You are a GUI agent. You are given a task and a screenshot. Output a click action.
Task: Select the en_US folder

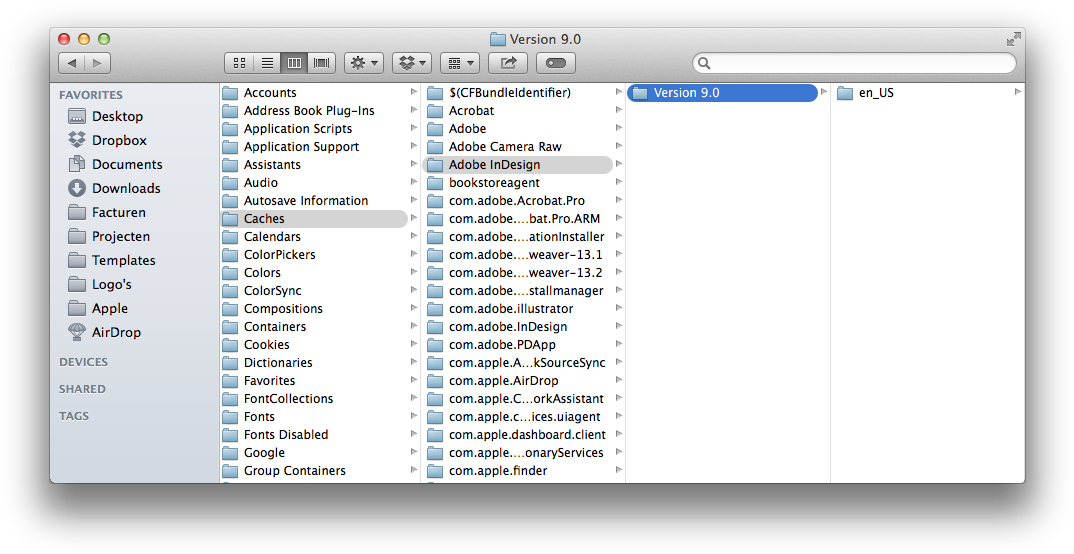tap(928, 92)
